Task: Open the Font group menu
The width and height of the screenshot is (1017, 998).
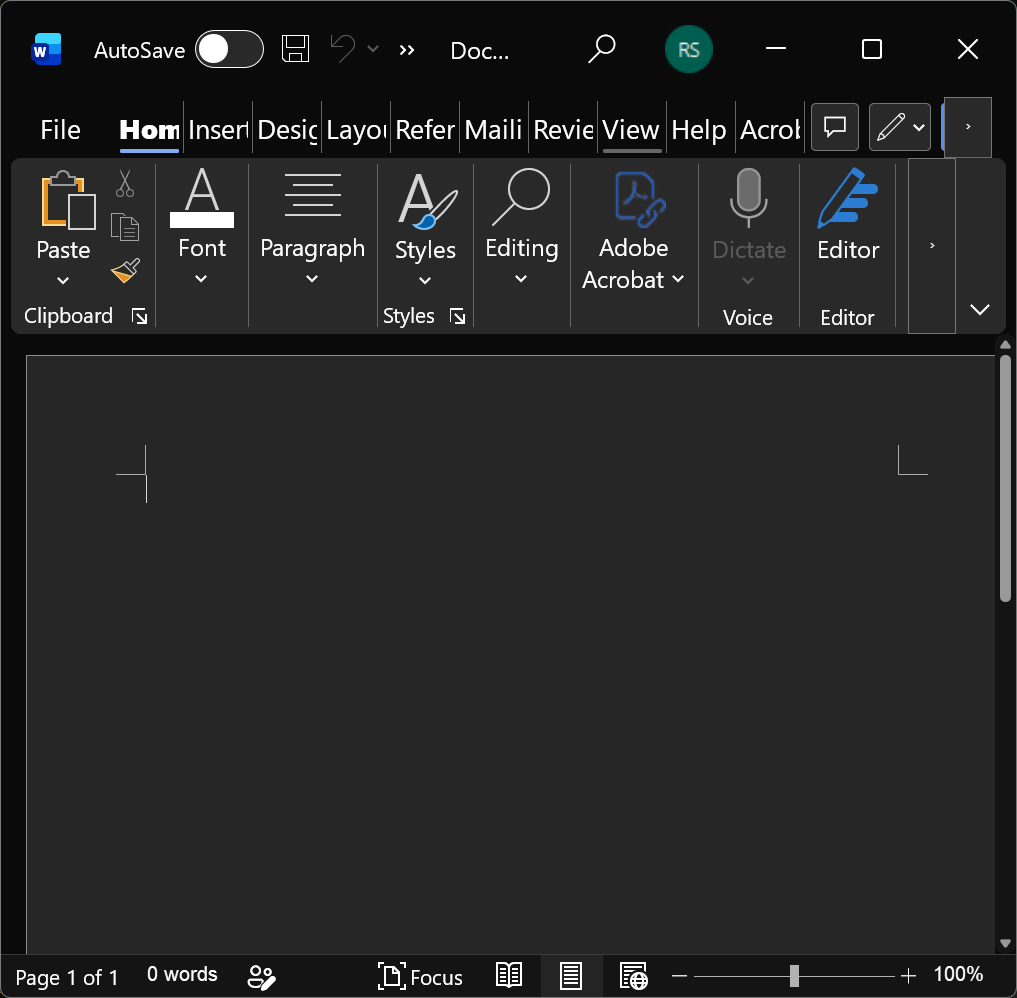Action: (202, 227)
